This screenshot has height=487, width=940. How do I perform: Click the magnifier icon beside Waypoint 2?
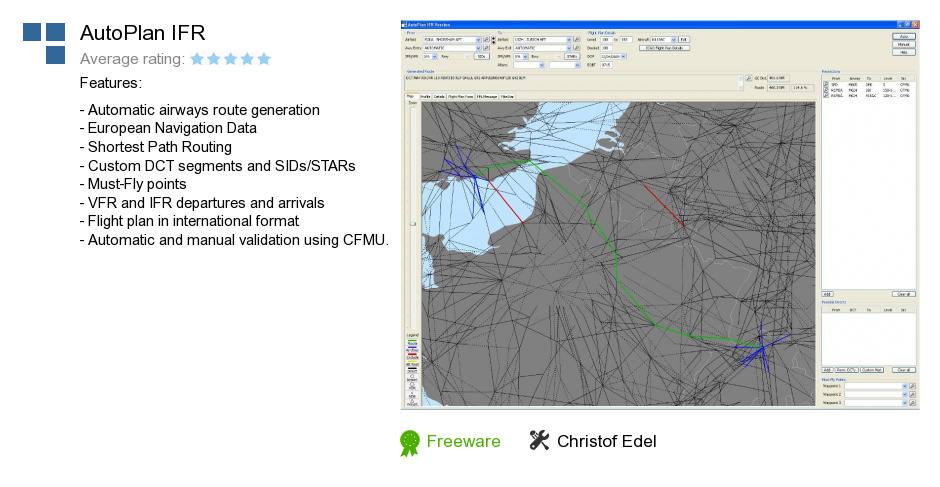click(x=912, y=395)
